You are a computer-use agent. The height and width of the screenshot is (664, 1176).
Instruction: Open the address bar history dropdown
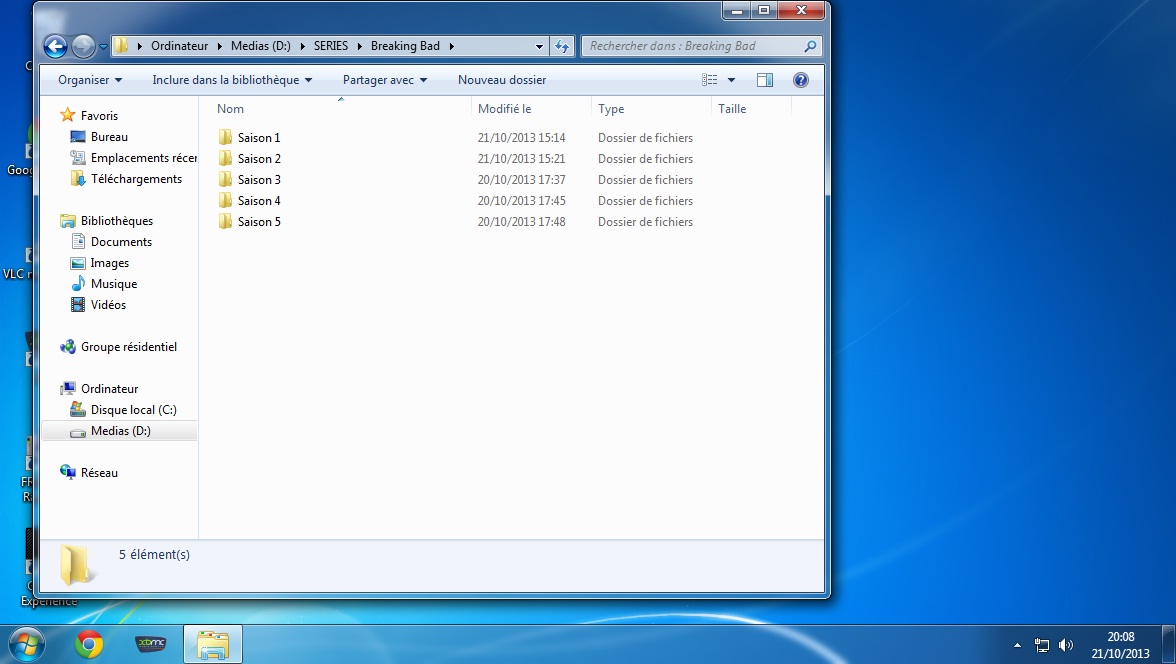(x=538, y=47)
